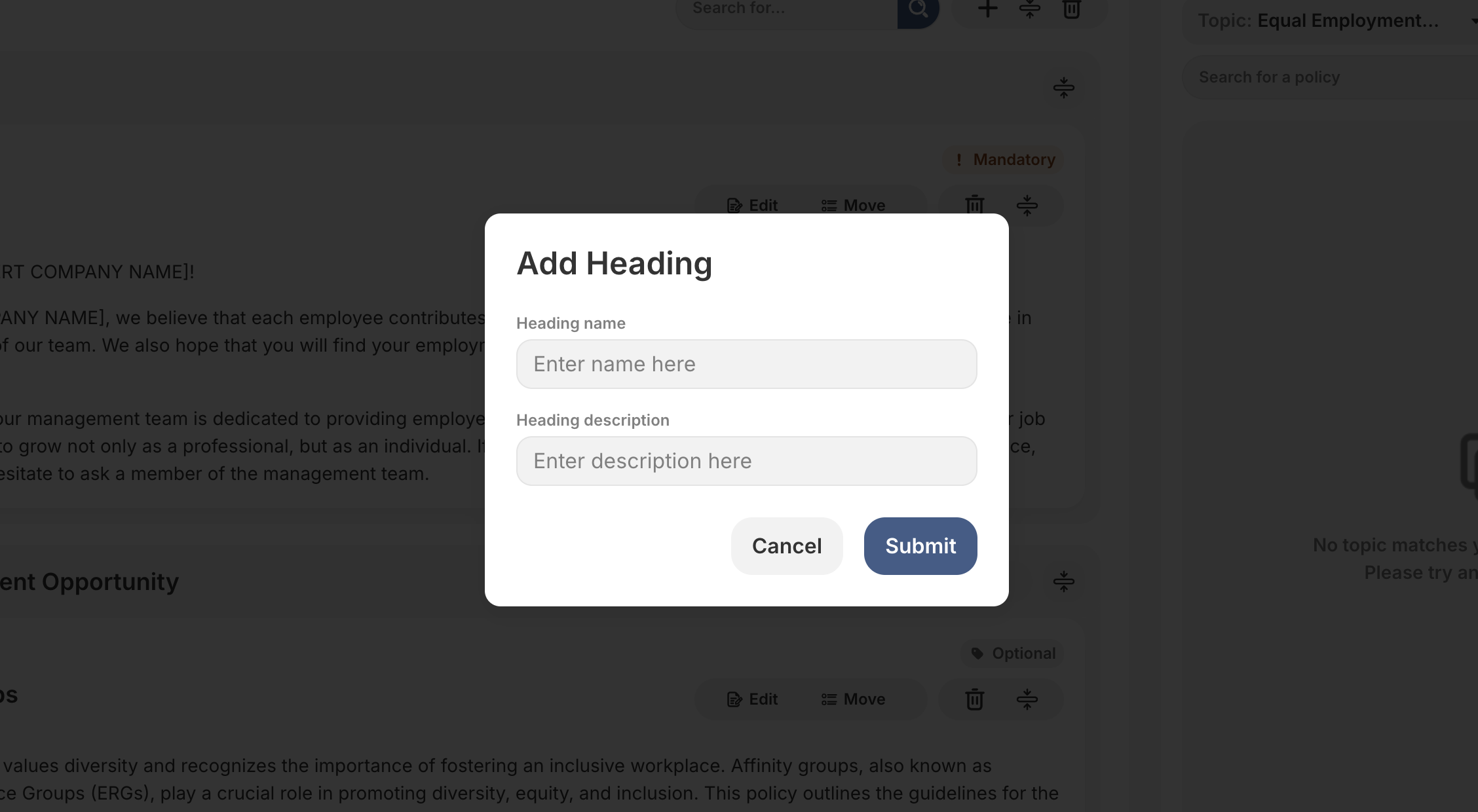Delete the Mandatory section via trash icon
This screenshot has height=812, width=1478.
[974, 205]
